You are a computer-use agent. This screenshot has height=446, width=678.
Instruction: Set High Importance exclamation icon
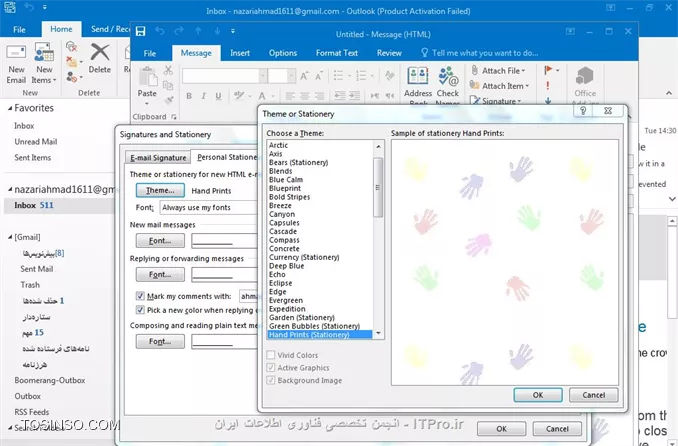548,86
